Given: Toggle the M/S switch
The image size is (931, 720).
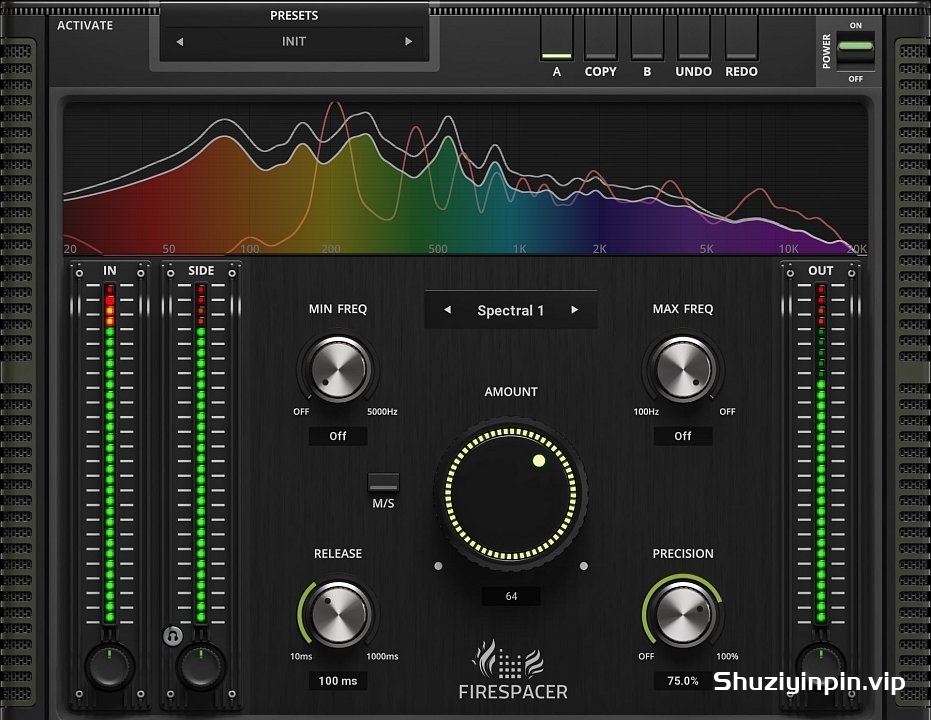Looking at the screenshot, I should click(383, 483).
